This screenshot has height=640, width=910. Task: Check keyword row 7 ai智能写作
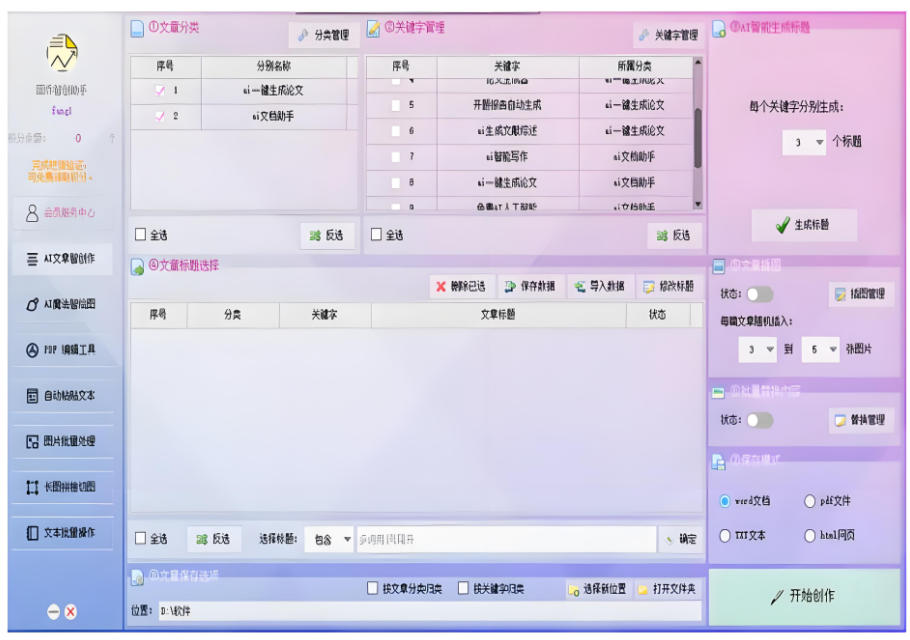click(396, 157)
